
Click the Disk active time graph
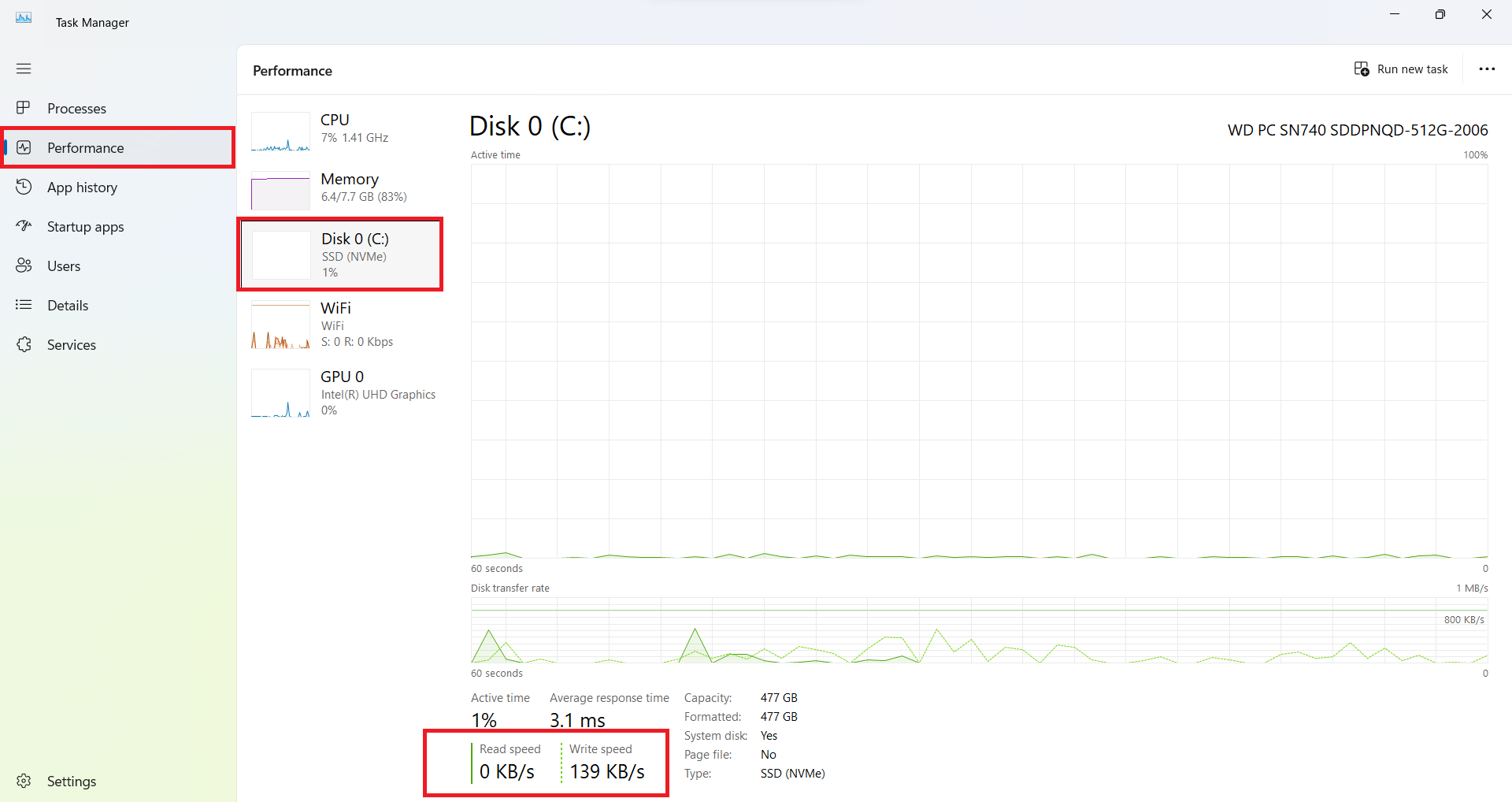pyautogui.click(x=979, y=361)
